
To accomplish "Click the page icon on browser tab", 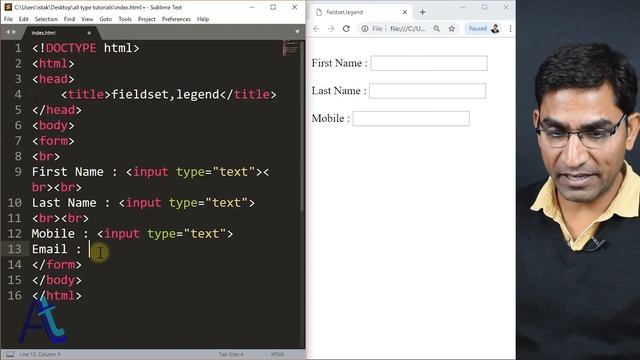I will 319,12.
